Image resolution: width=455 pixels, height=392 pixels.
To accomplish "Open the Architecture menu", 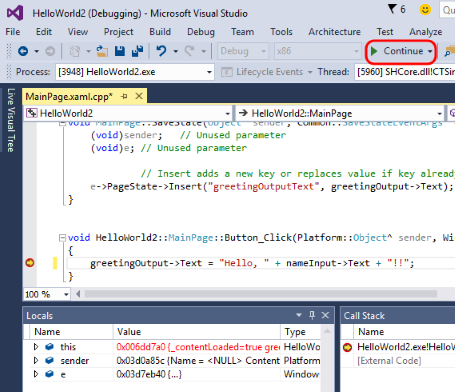I will [334, 32].
